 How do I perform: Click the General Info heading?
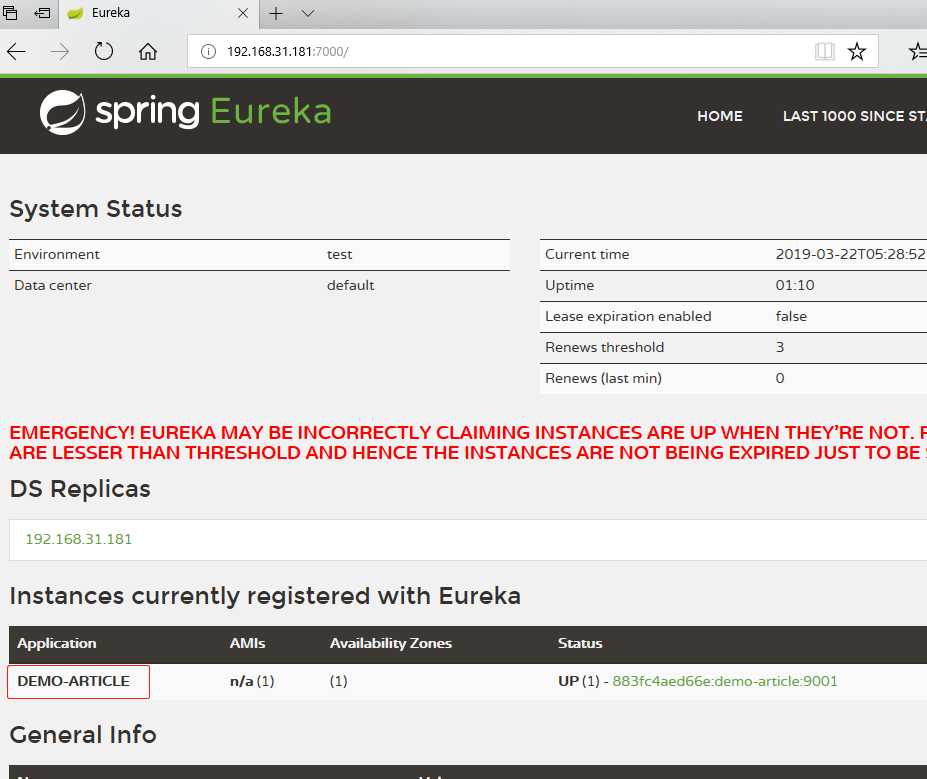83,735
